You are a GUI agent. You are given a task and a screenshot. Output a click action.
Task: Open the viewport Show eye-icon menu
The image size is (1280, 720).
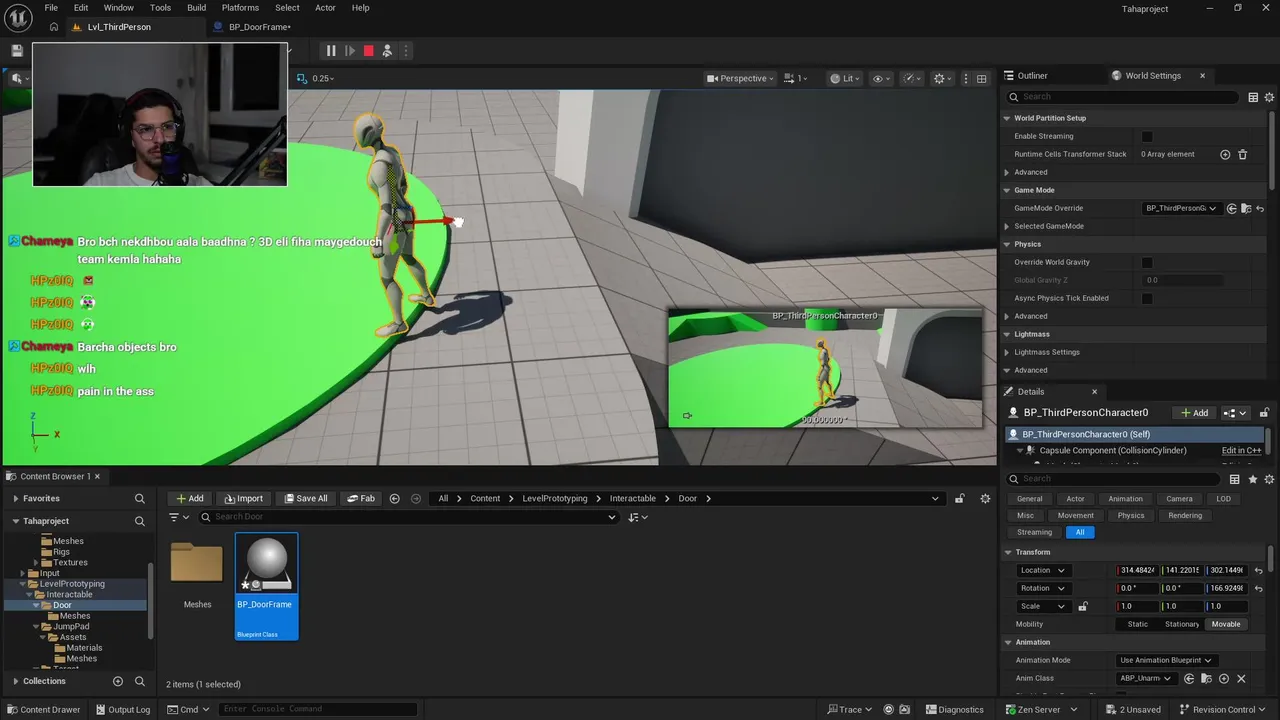point(881,78)
